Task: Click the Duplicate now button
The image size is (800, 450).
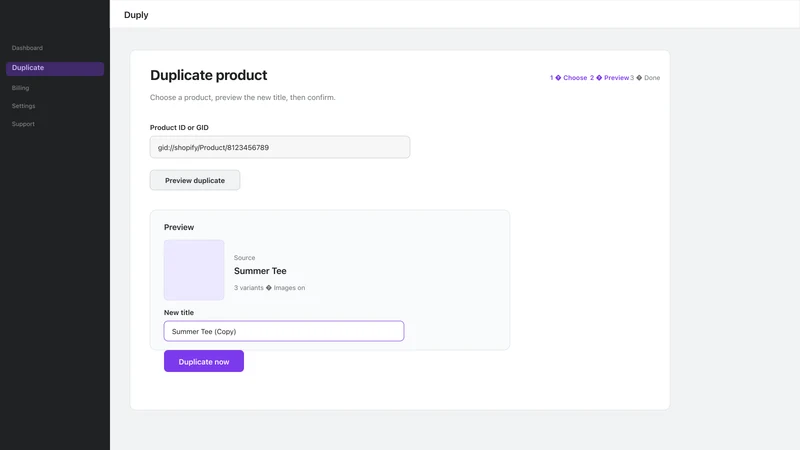Action: tap(204, 361)
